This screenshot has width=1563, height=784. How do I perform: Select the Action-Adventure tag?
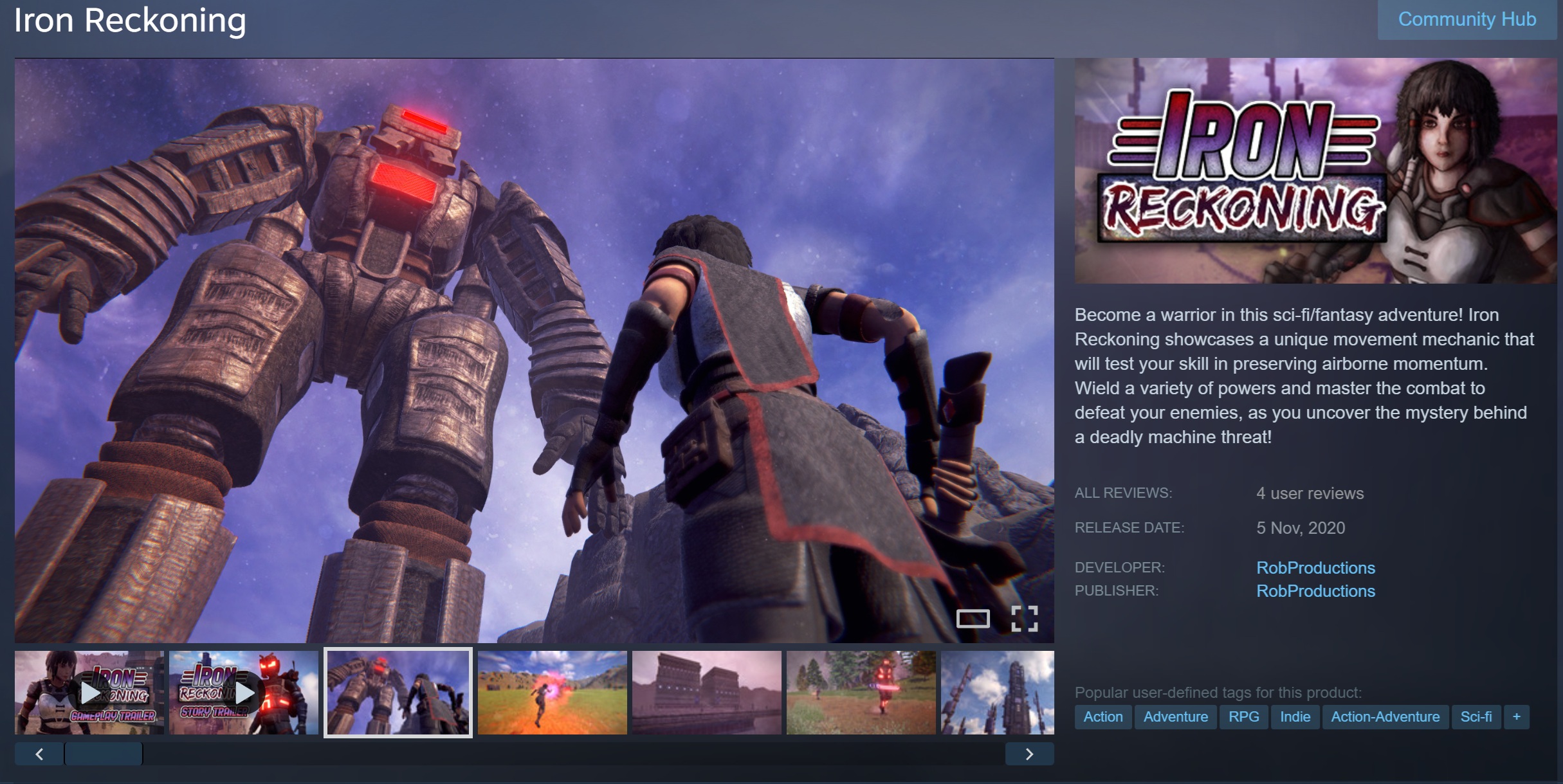(x=1385, y=716)
